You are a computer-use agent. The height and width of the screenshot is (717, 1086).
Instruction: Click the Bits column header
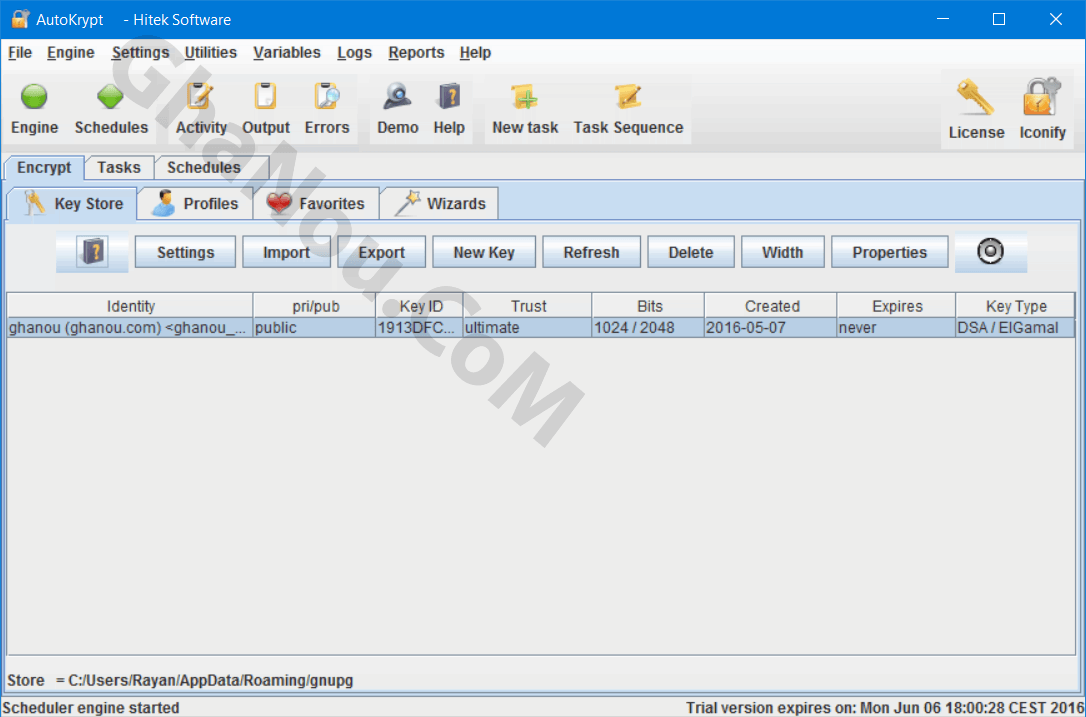[x=649, y=306]
